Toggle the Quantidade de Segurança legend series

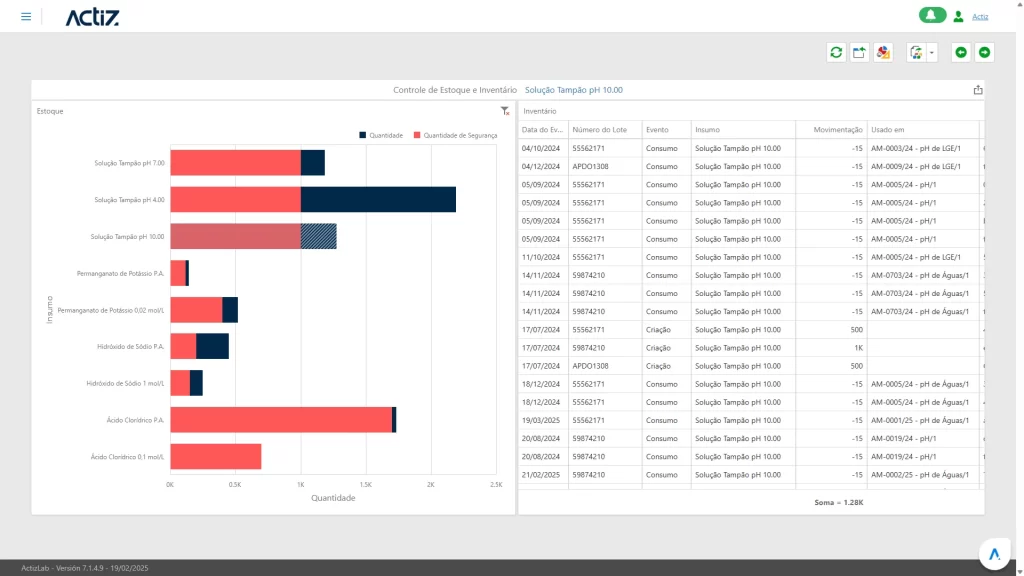pyautogui.click(x=455, y=135)
